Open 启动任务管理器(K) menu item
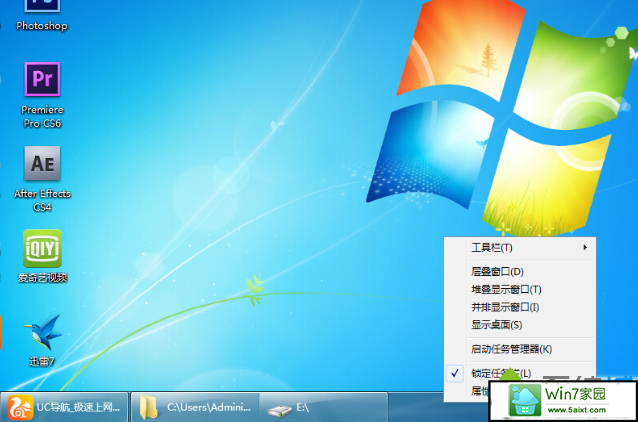Image resolution: width=638 pixels, height=422 pixels. point(520,349)
